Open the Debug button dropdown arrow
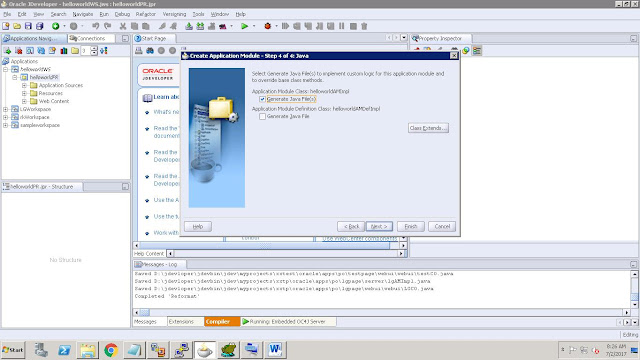Screen dimensions: 640x360 pos(277,26)
